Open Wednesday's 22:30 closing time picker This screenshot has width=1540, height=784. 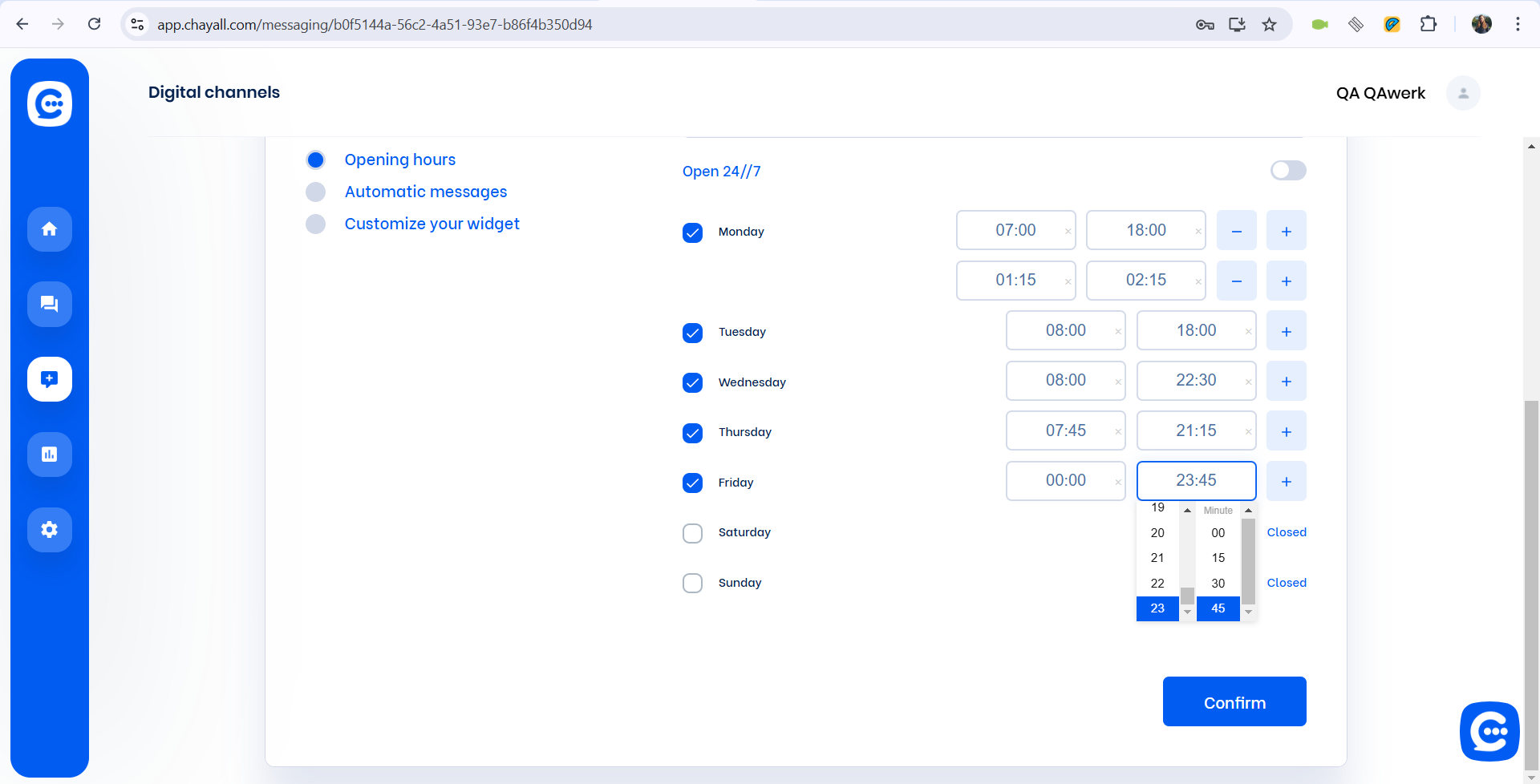pyautogui.click(x=1196, y=381)
